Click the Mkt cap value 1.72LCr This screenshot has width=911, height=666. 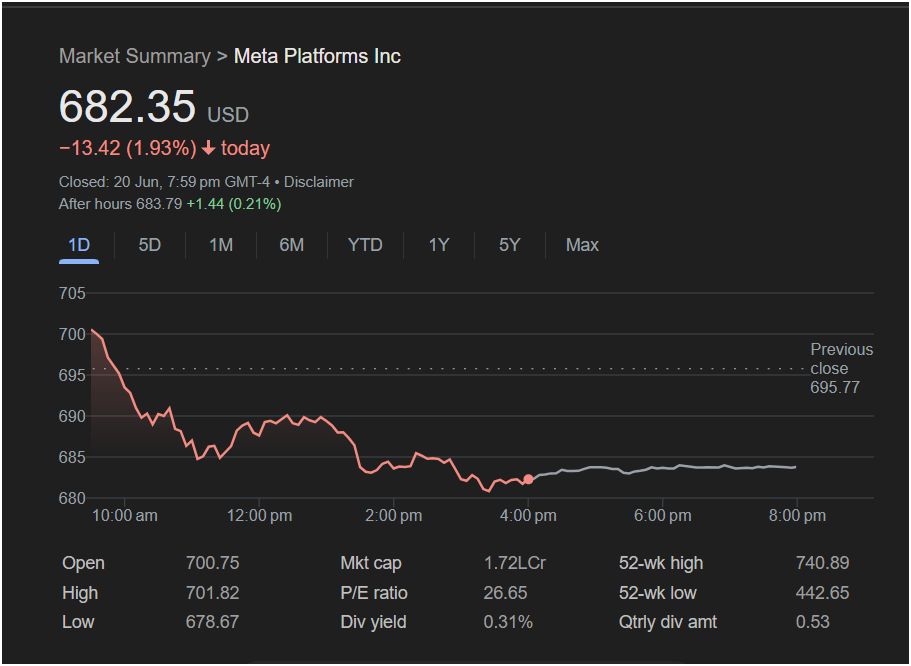point(514,563)
